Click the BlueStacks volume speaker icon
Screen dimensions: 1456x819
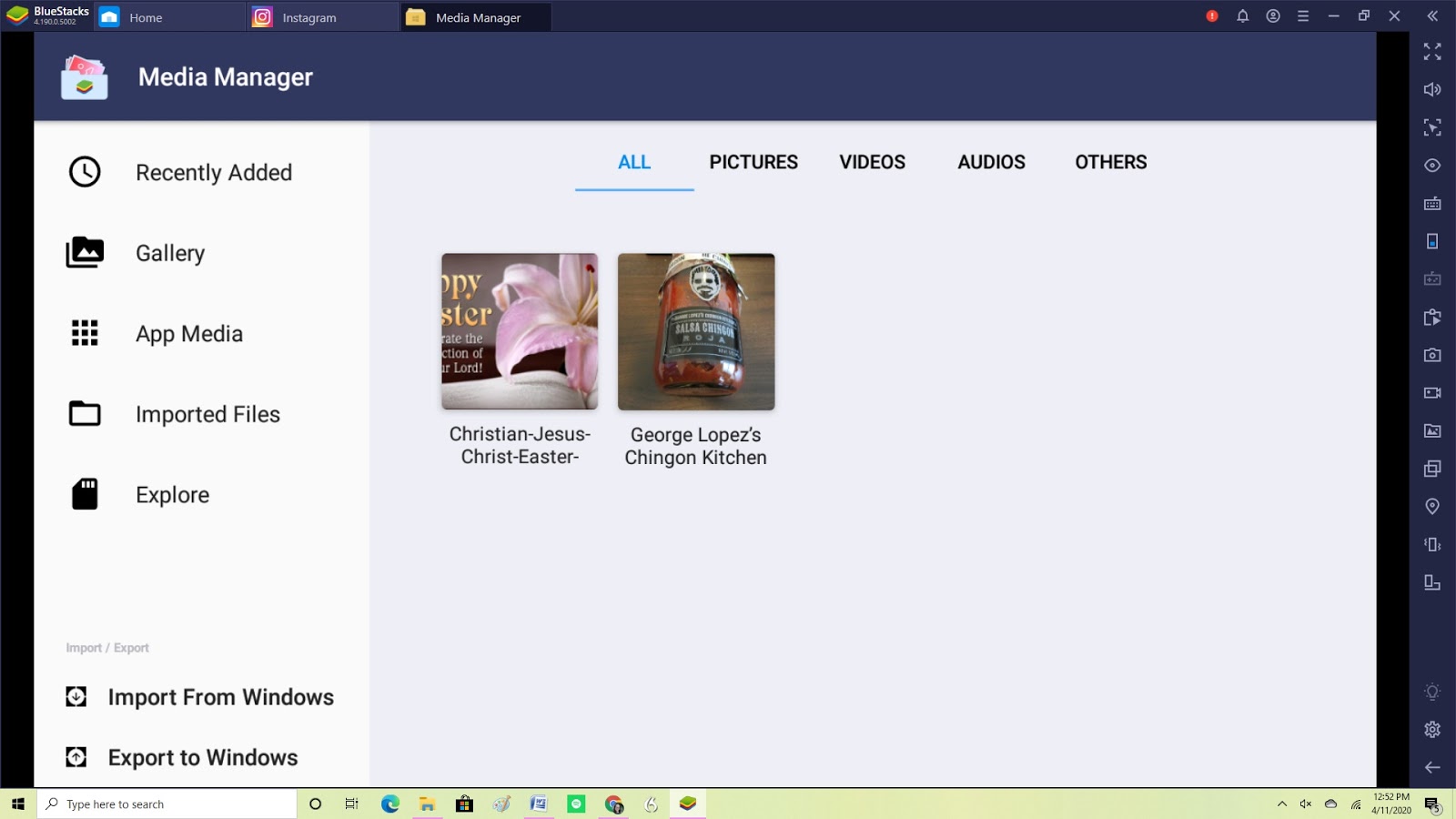1432,89
